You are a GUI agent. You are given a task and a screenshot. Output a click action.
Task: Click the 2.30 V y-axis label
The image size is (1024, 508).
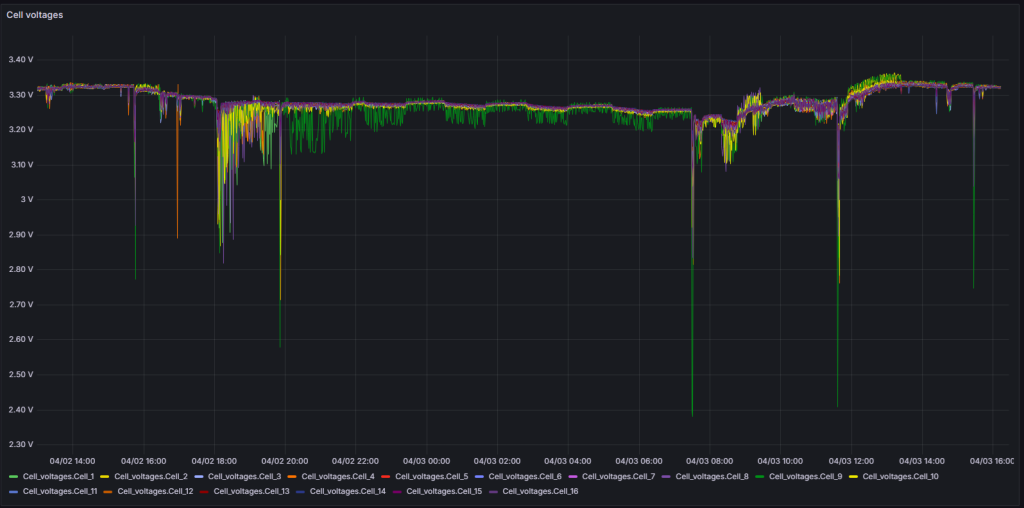click(x=20, y=444)
